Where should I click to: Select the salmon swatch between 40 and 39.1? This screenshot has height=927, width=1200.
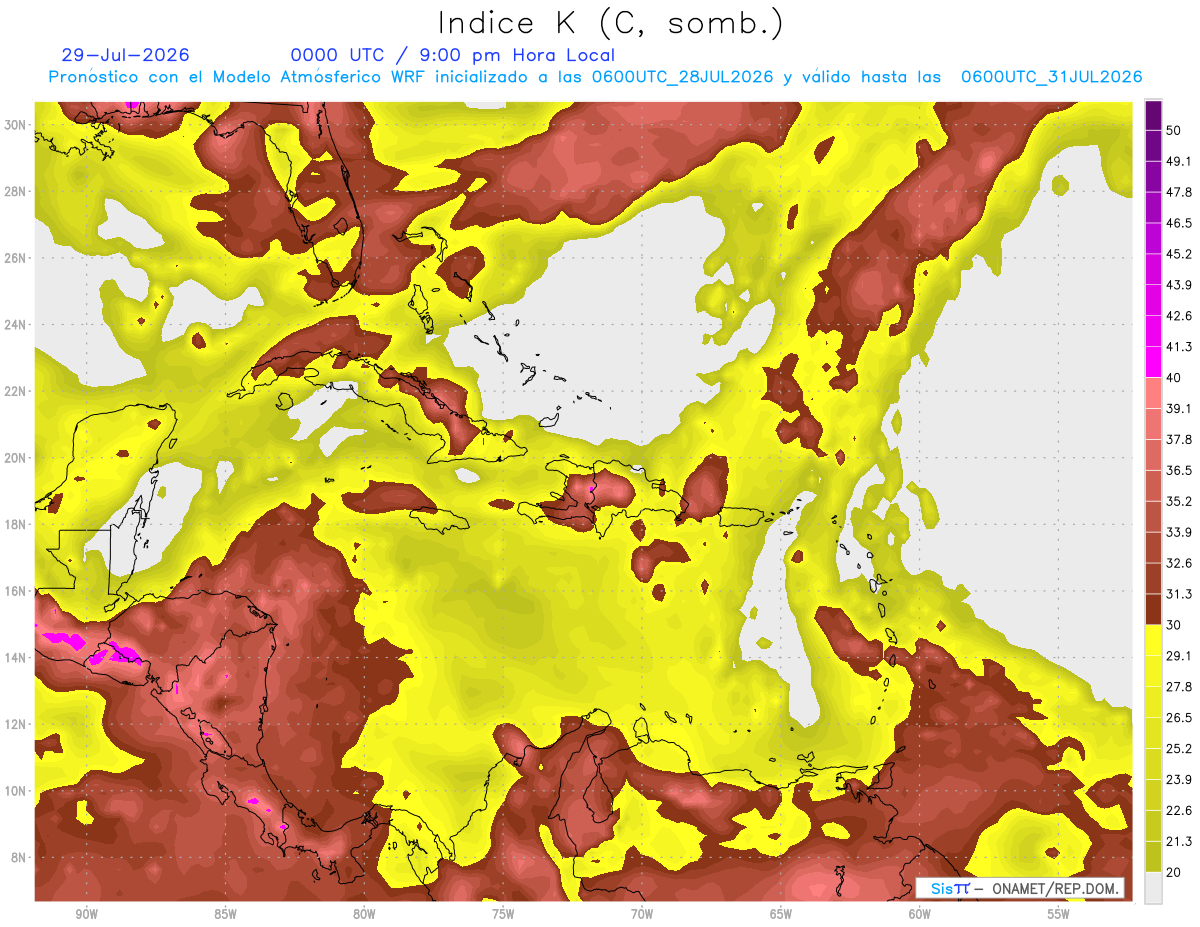pyautogui.click(x=1153, y=393)
